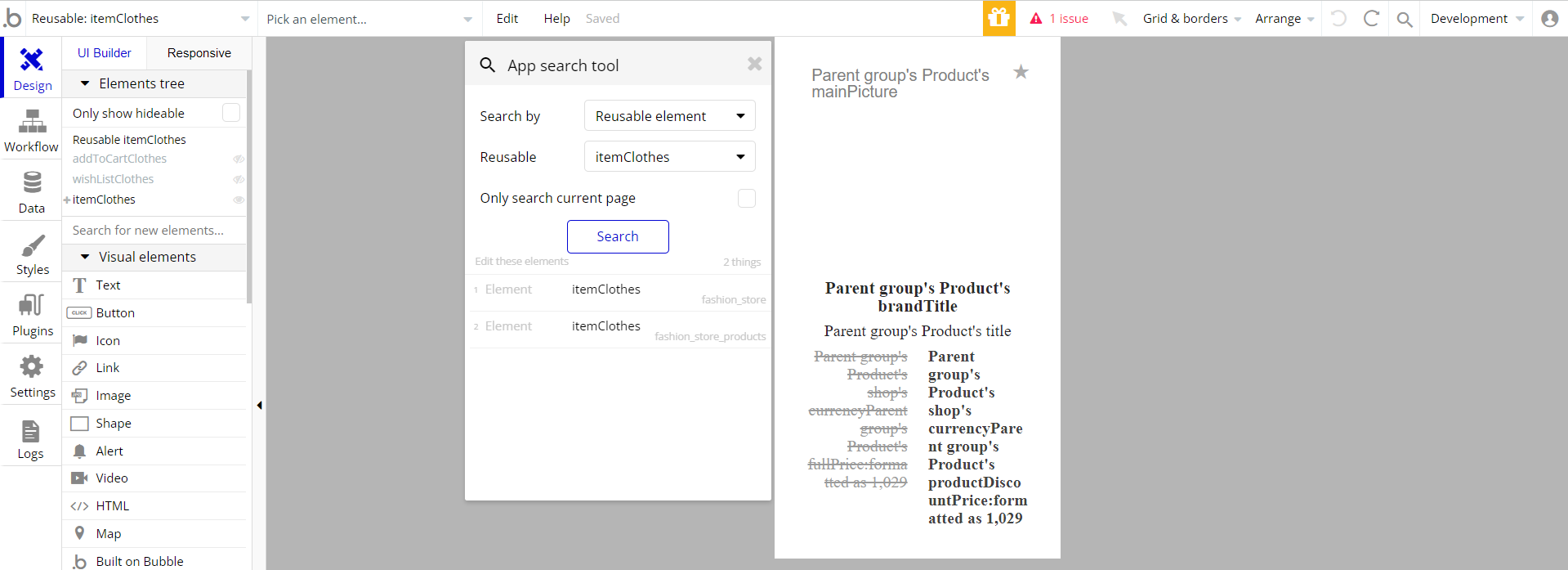Open the Edit menu
The image size is (1568, 570).
(507, 18)
